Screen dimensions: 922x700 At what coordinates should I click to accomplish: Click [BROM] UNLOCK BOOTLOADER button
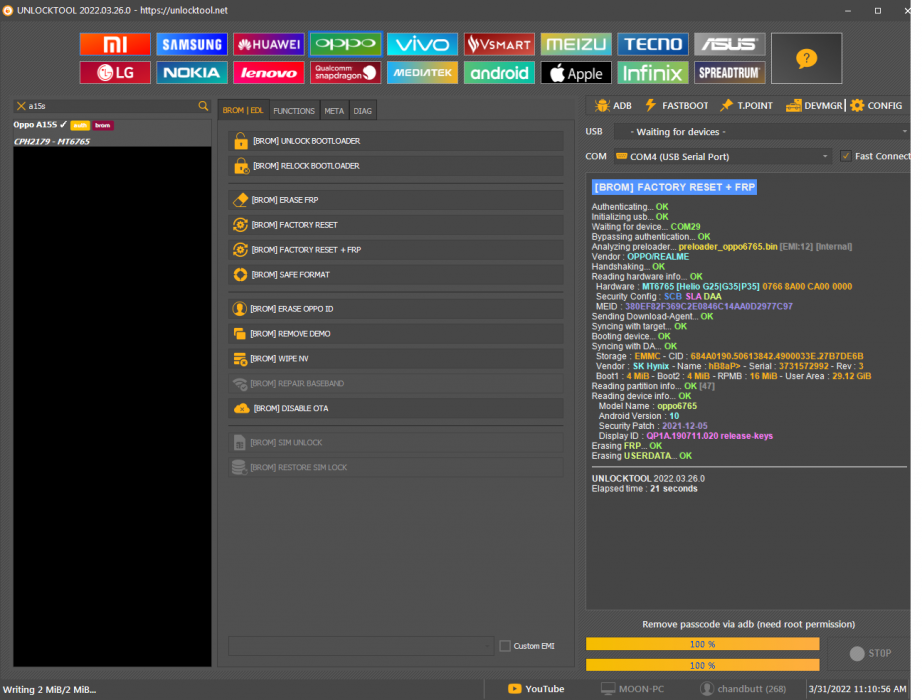tap(396, 141)
